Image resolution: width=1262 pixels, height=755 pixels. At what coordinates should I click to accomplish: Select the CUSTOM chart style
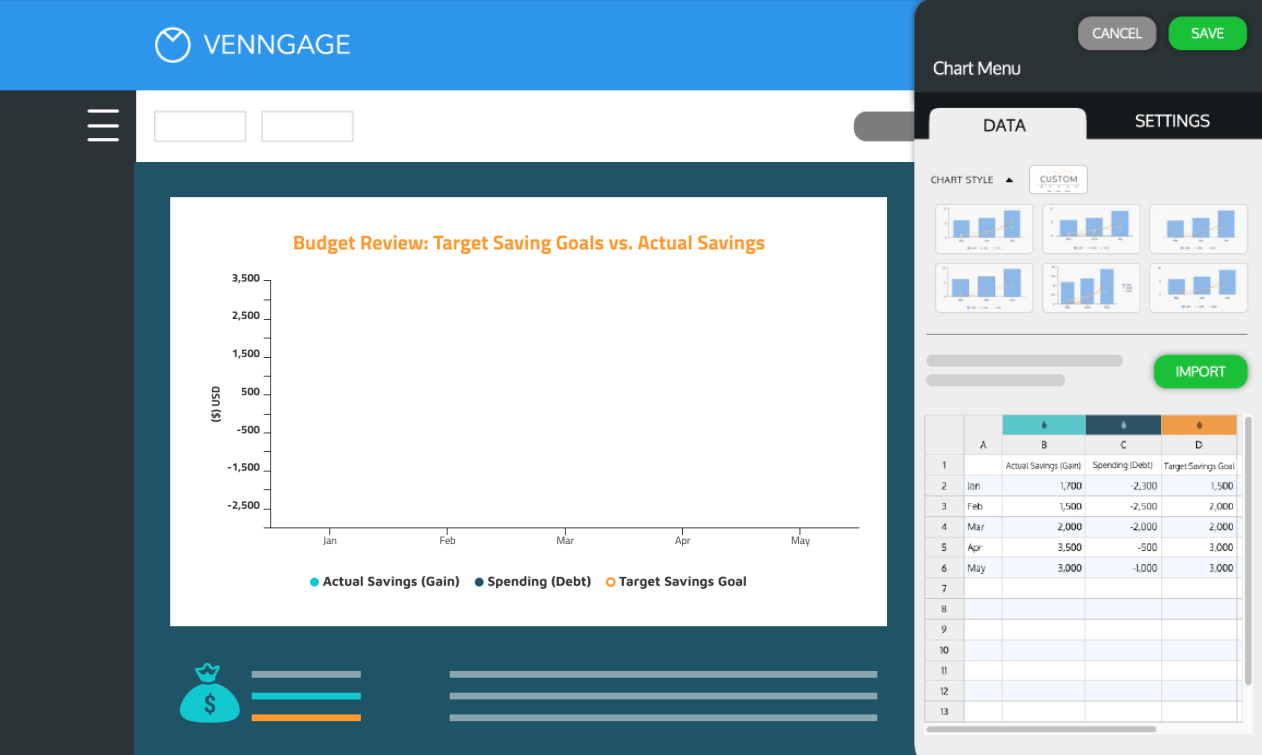click(x=1058, y=179)
